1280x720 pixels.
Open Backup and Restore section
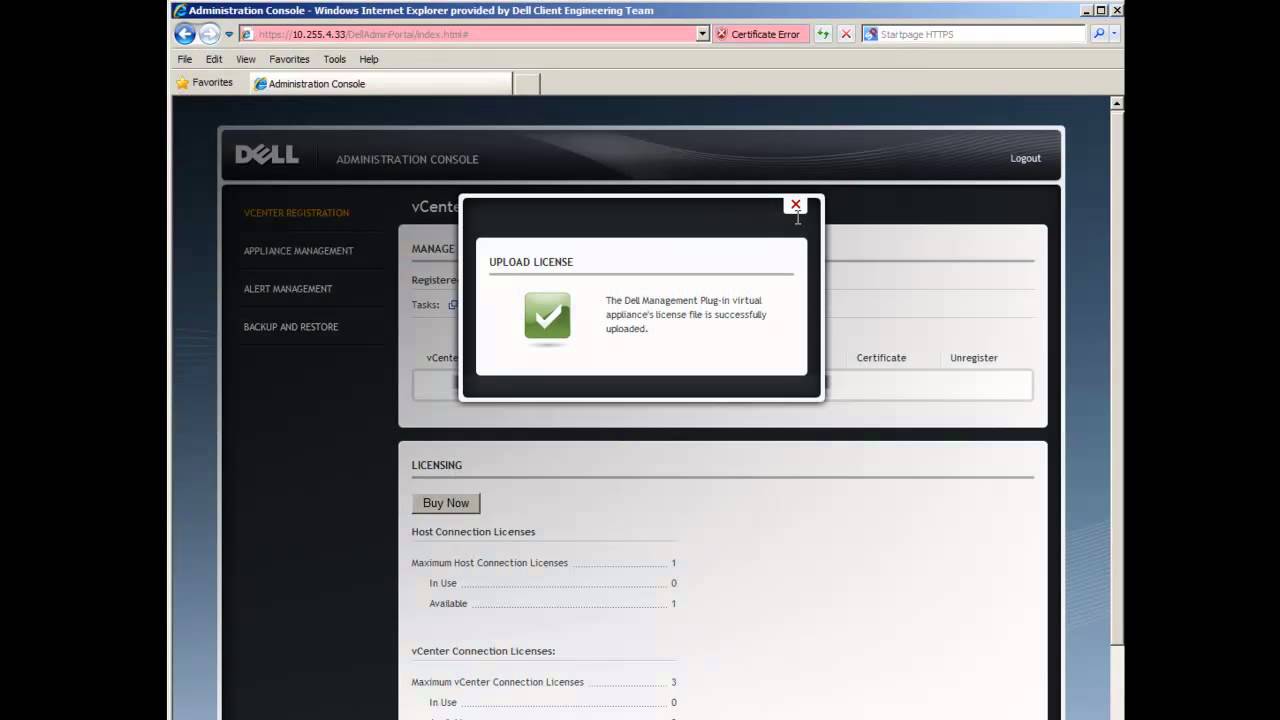(291, 327)
